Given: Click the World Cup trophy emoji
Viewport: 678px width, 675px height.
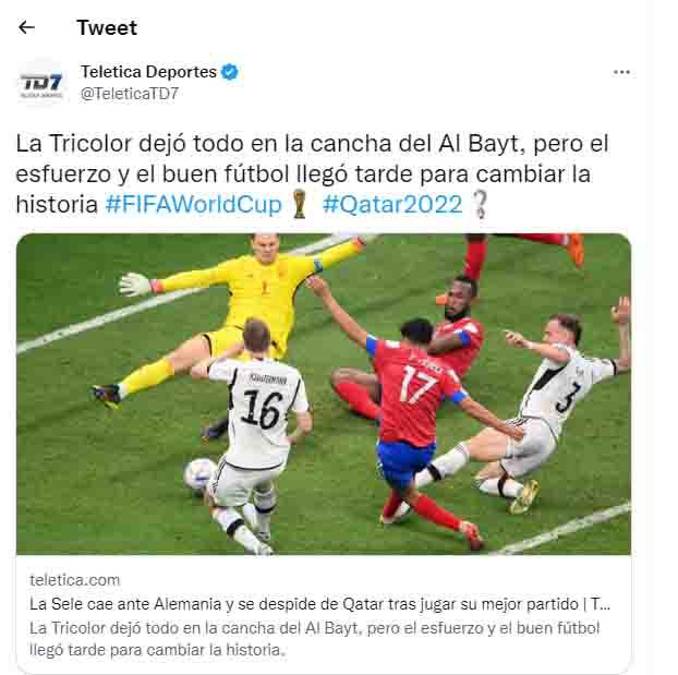Looking at the screenshot, I should [299, 204].
